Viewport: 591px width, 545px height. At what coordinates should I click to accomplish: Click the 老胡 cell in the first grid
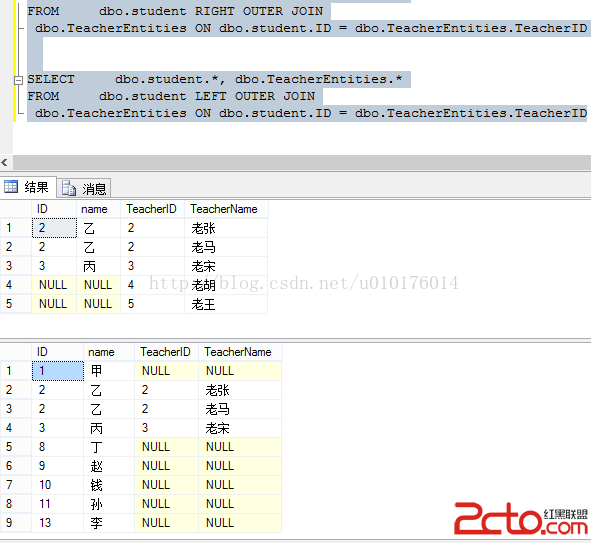pyautogui.click(x=226, y=285)
